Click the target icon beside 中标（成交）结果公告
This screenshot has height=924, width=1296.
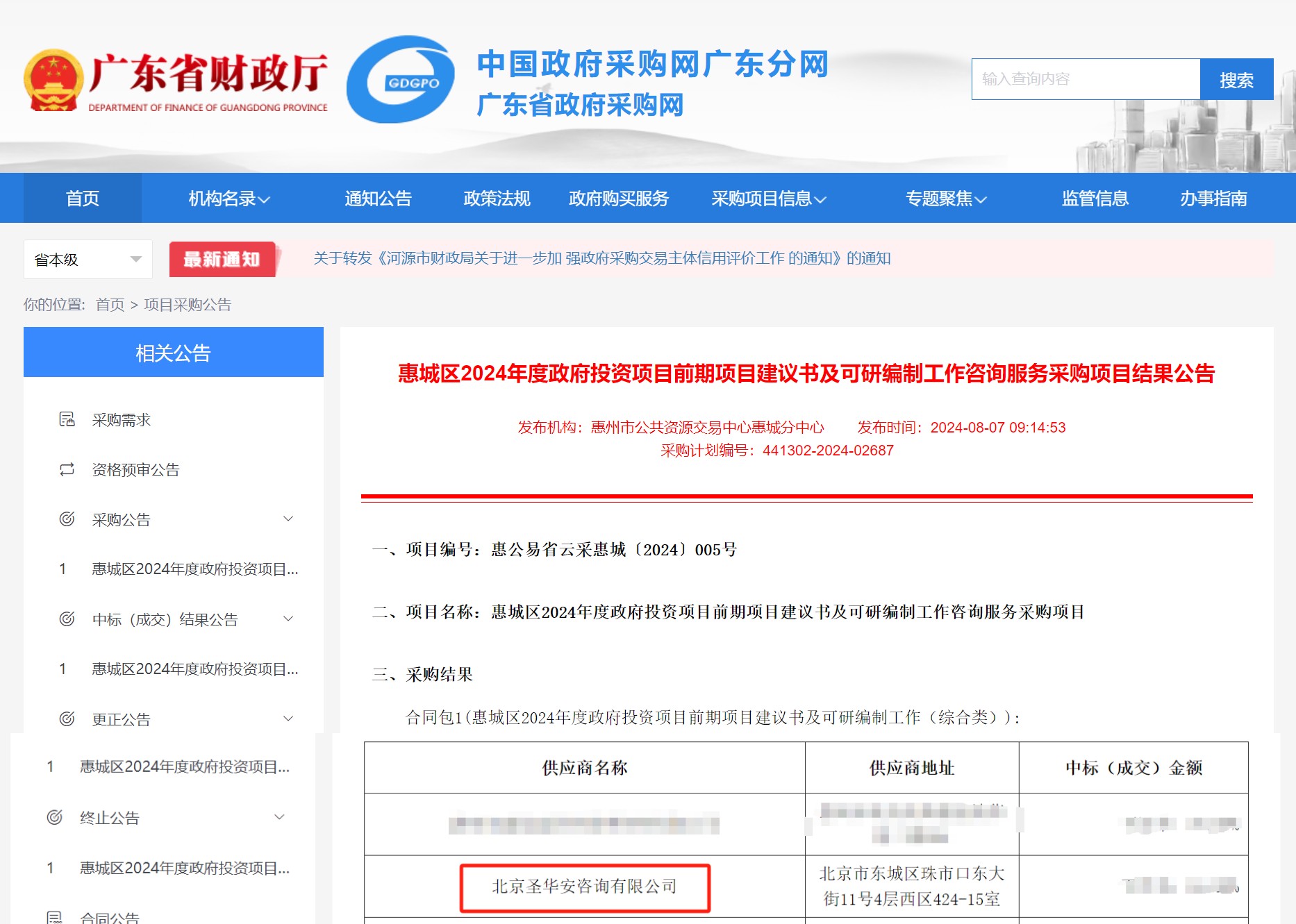tap(67, 619)
